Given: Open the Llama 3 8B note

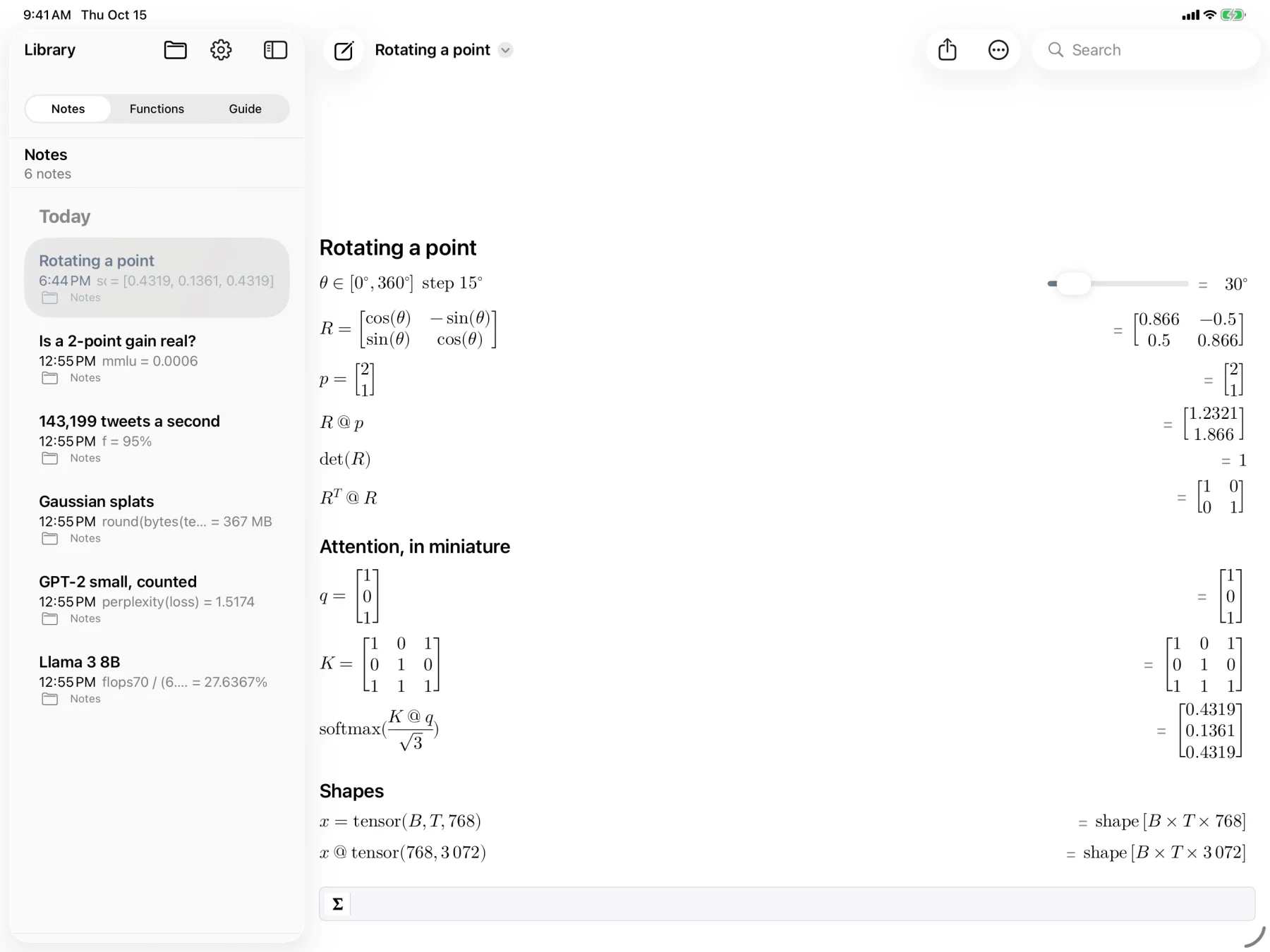Looking at the screenshot, I should pos(157,680).
